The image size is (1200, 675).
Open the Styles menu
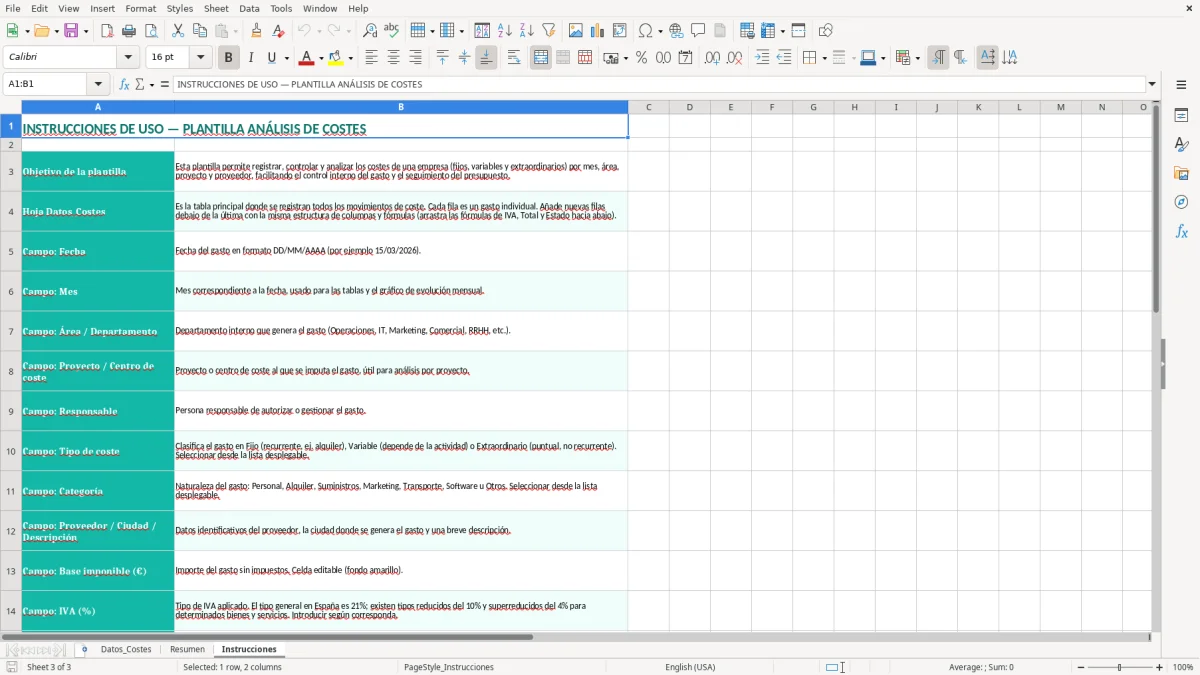pyautogui.click(x=180, y=8)
